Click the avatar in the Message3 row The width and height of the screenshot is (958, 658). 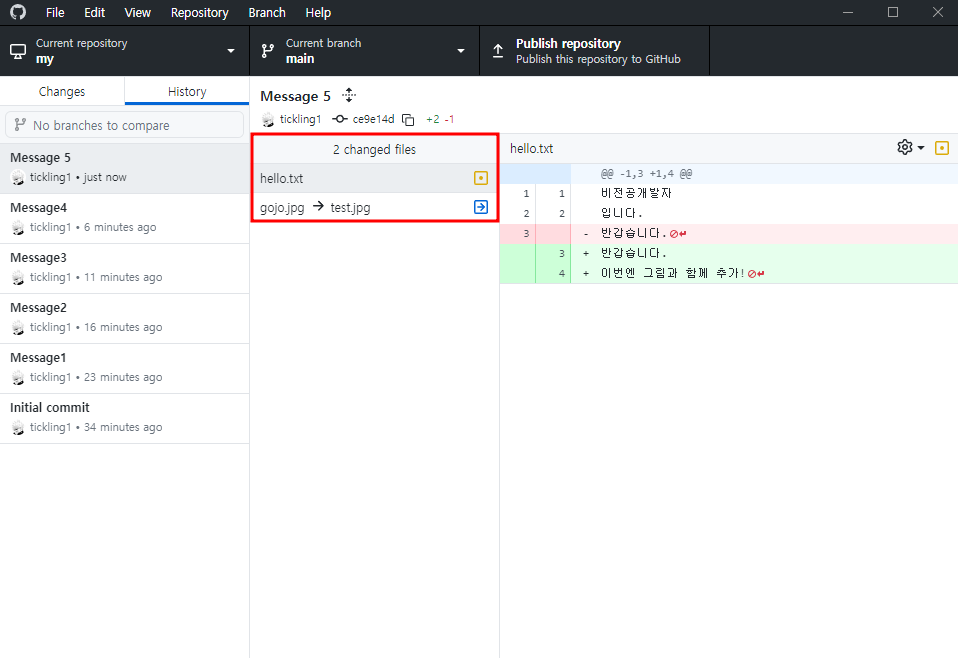[x=18, y=278]
